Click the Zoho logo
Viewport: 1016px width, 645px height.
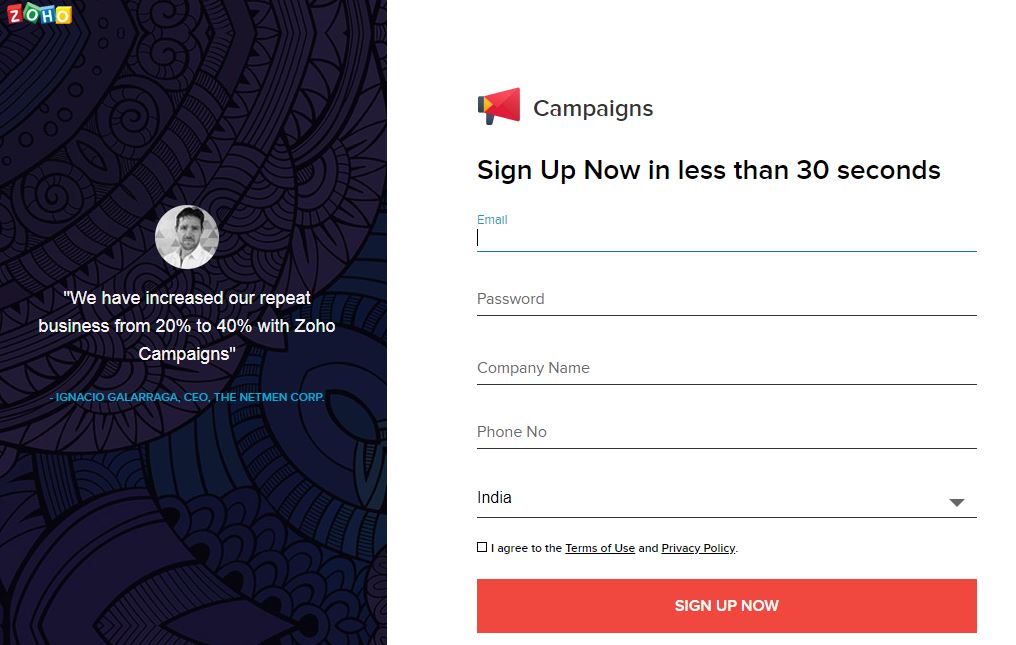point(40,14)
